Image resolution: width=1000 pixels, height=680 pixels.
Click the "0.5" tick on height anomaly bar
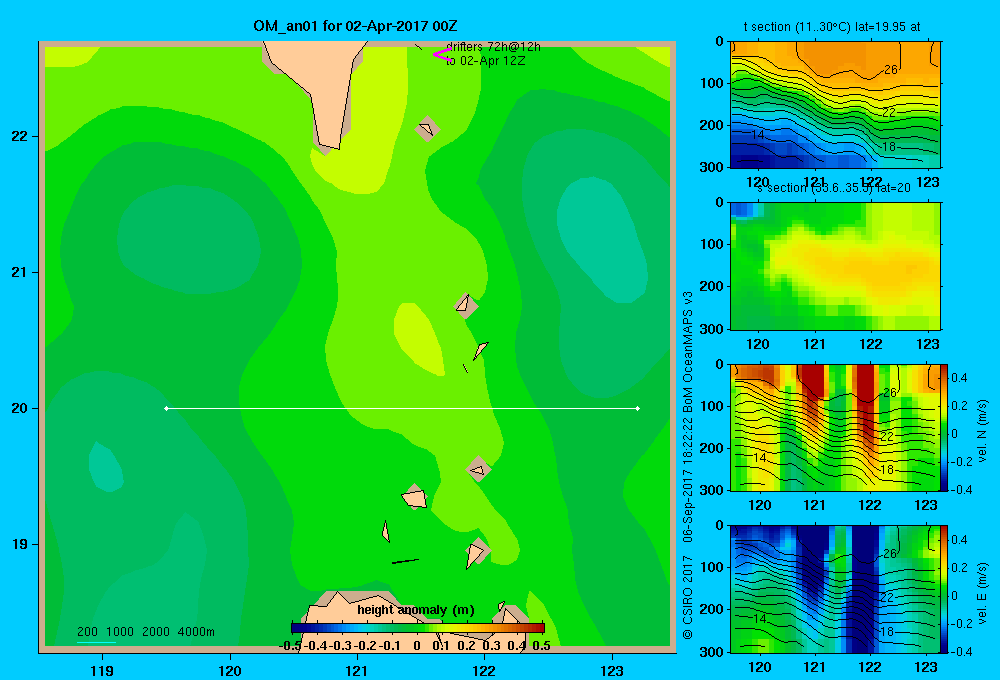click(x=541, y=646)
